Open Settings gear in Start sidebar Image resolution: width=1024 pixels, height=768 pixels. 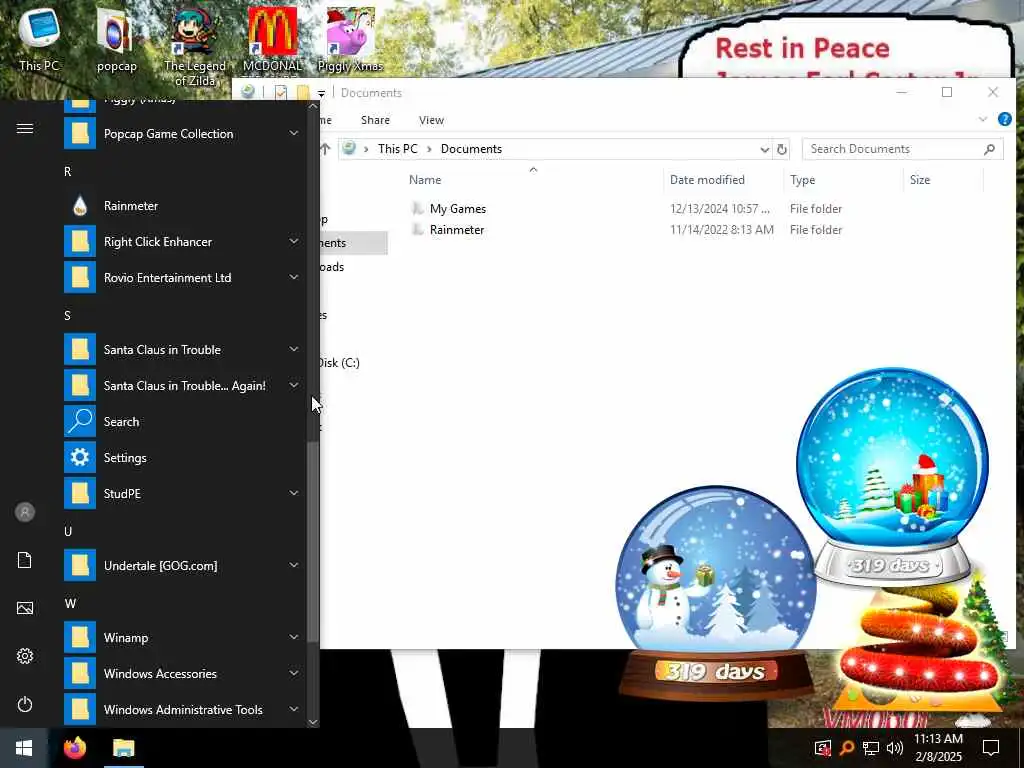25,656
